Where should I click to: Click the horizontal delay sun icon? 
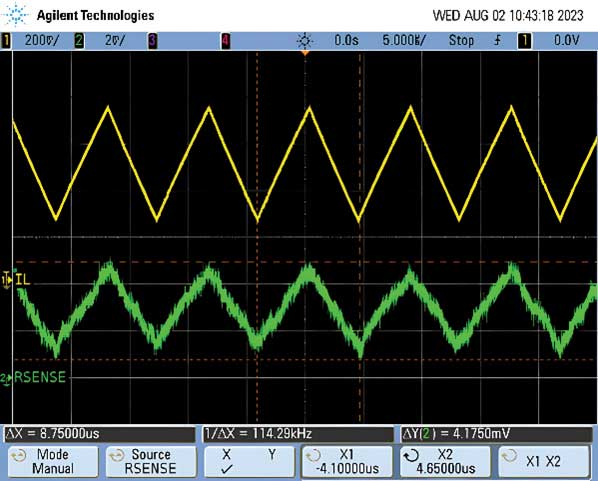(305, 40)
